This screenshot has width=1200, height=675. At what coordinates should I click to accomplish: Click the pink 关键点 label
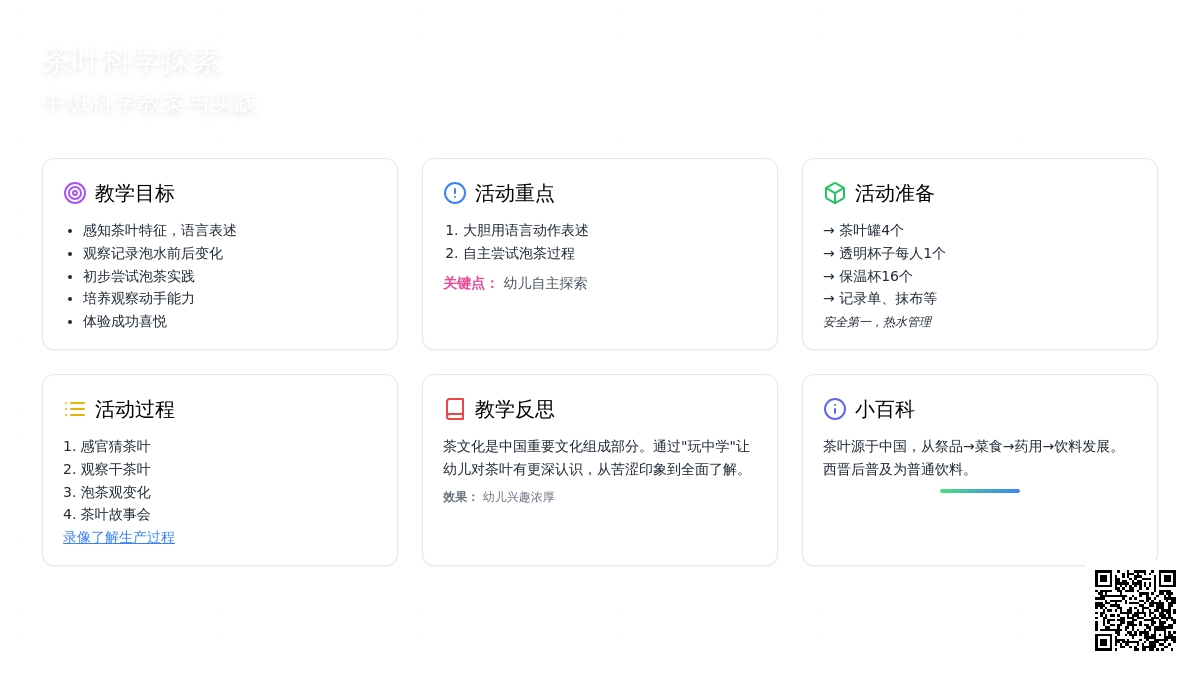(x=470, y=283)
